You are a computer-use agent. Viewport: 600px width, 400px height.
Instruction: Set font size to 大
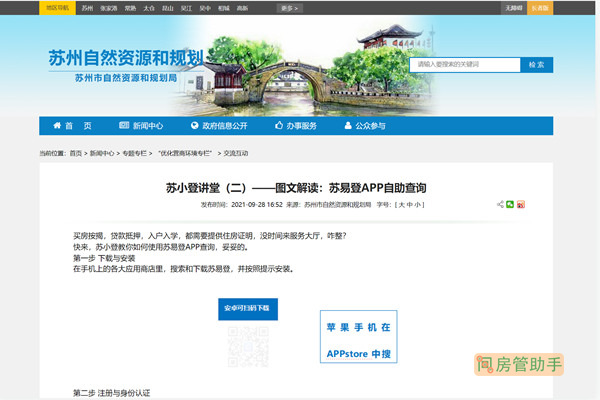402,205
